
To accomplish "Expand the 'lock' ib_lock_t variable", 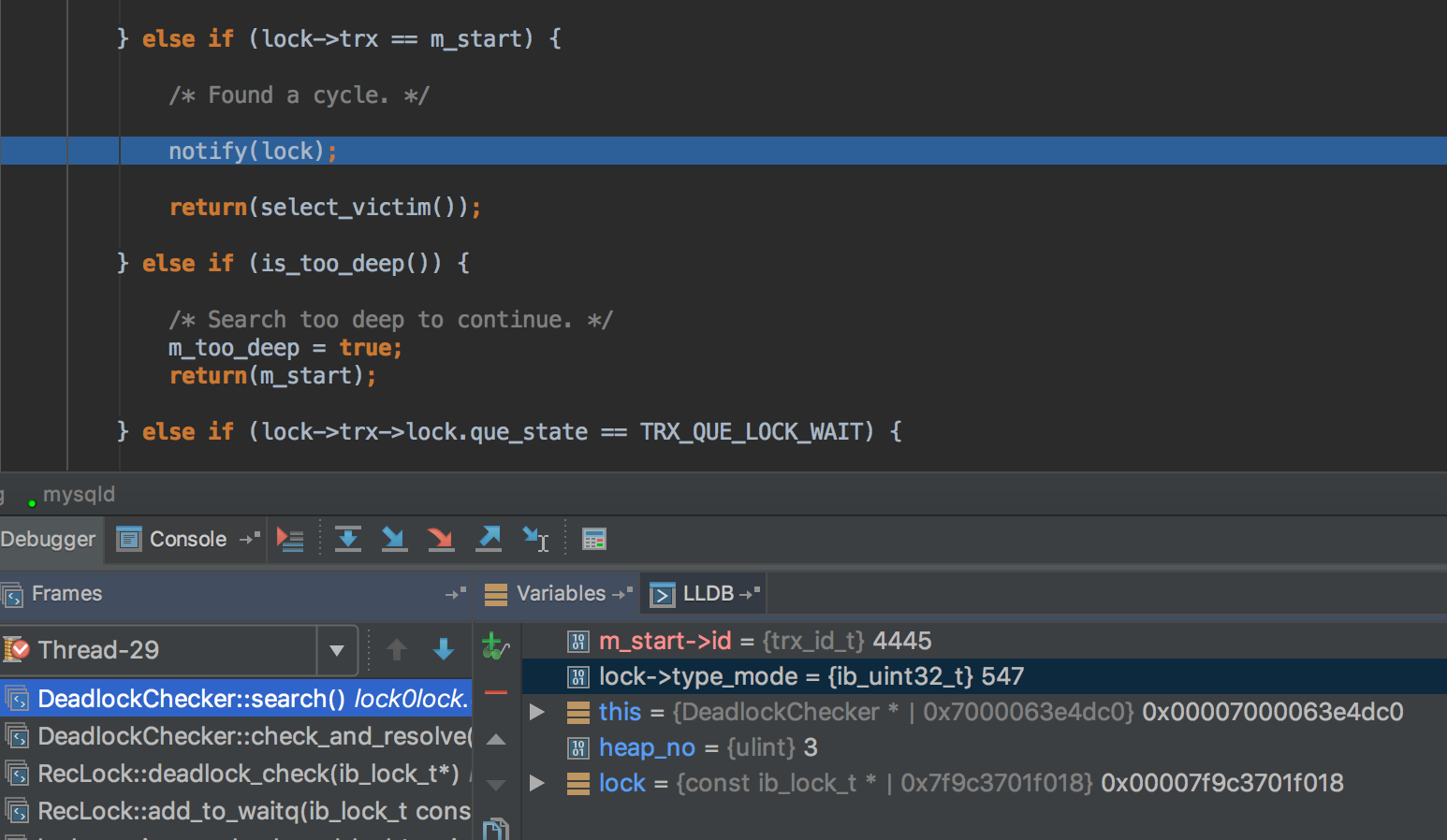I will 537,783.
